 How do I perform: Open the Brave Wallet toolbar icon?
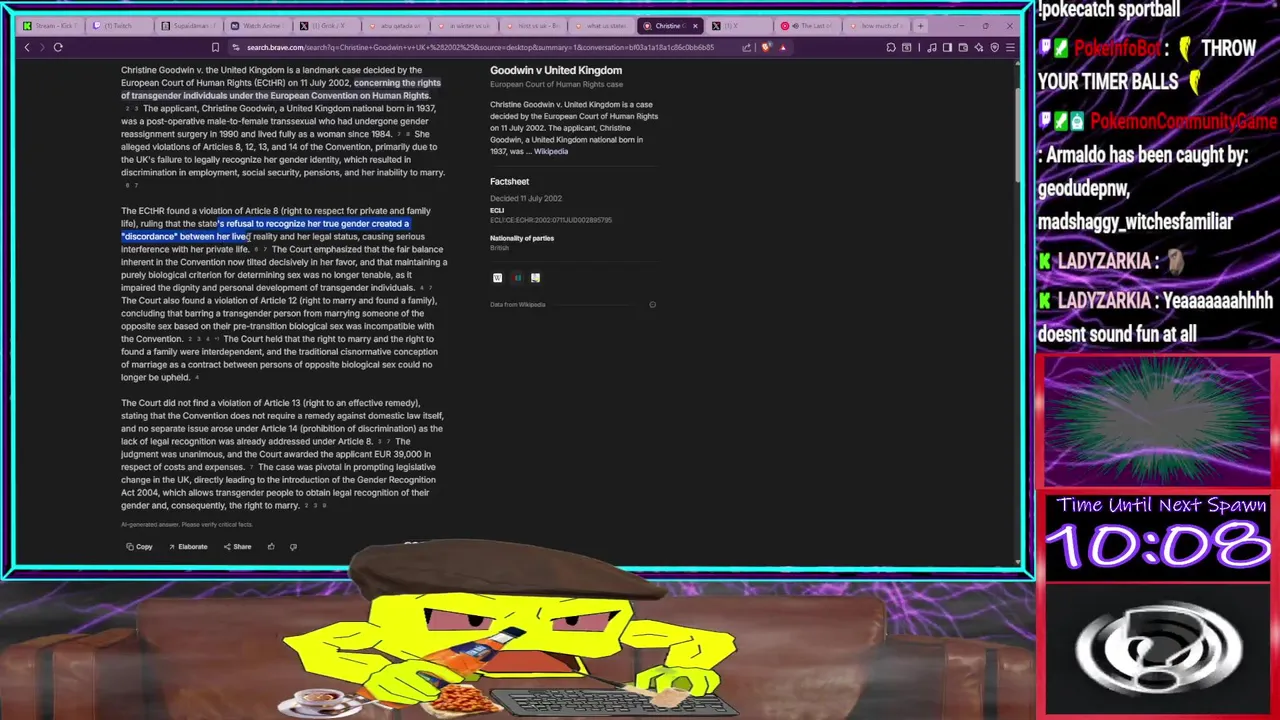pyautogui.click(x=963, y=47)
